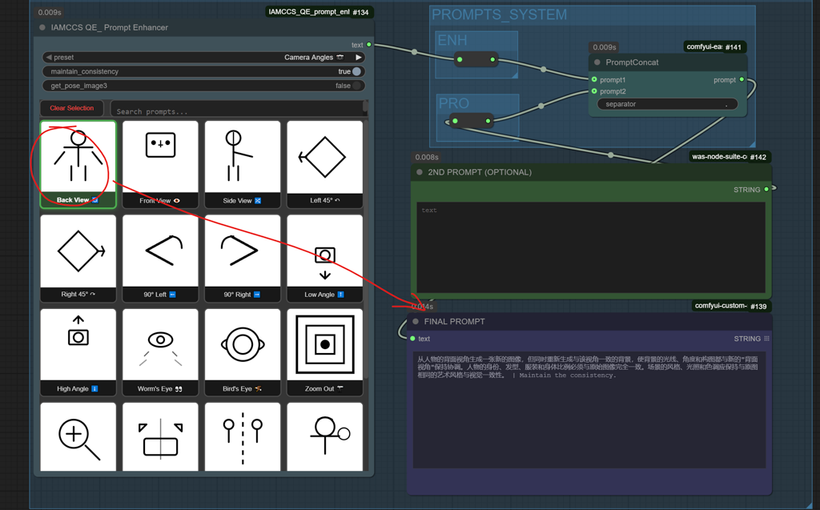Collapse the 2ND PROMPT (OPTIONAL) node

tap(418, 172)
